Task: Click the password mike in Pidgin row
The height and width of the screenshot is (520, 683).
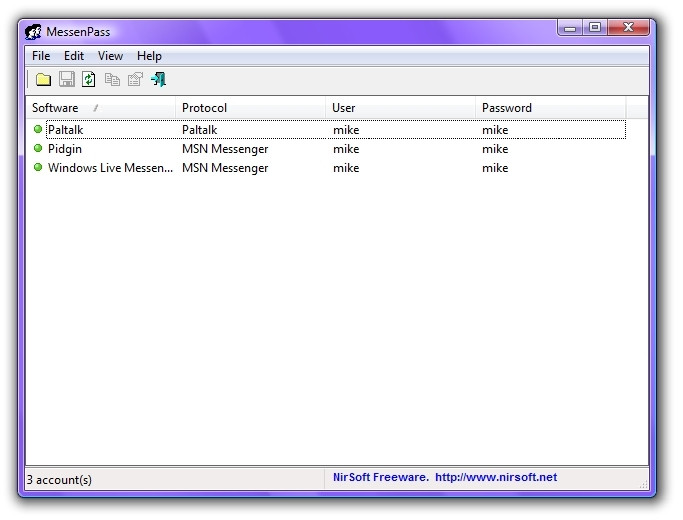Action: 495,149
